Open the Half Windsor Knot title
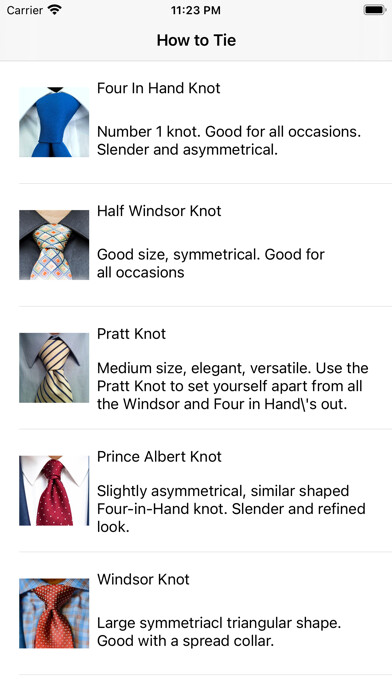This screenshot has height=696, width=392. 159,211
